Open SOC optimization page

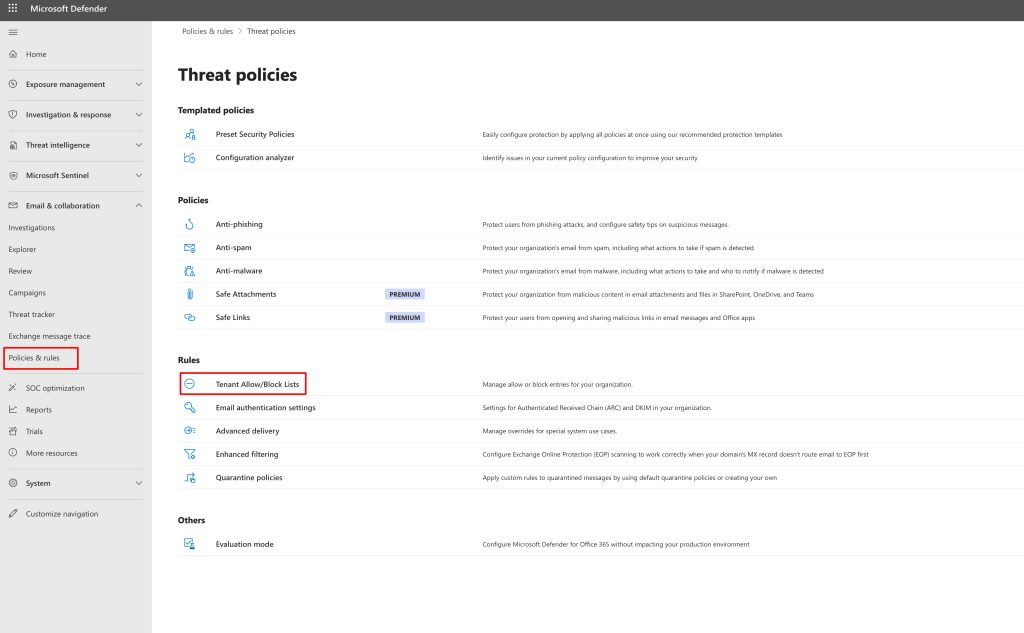coord(55,388)
